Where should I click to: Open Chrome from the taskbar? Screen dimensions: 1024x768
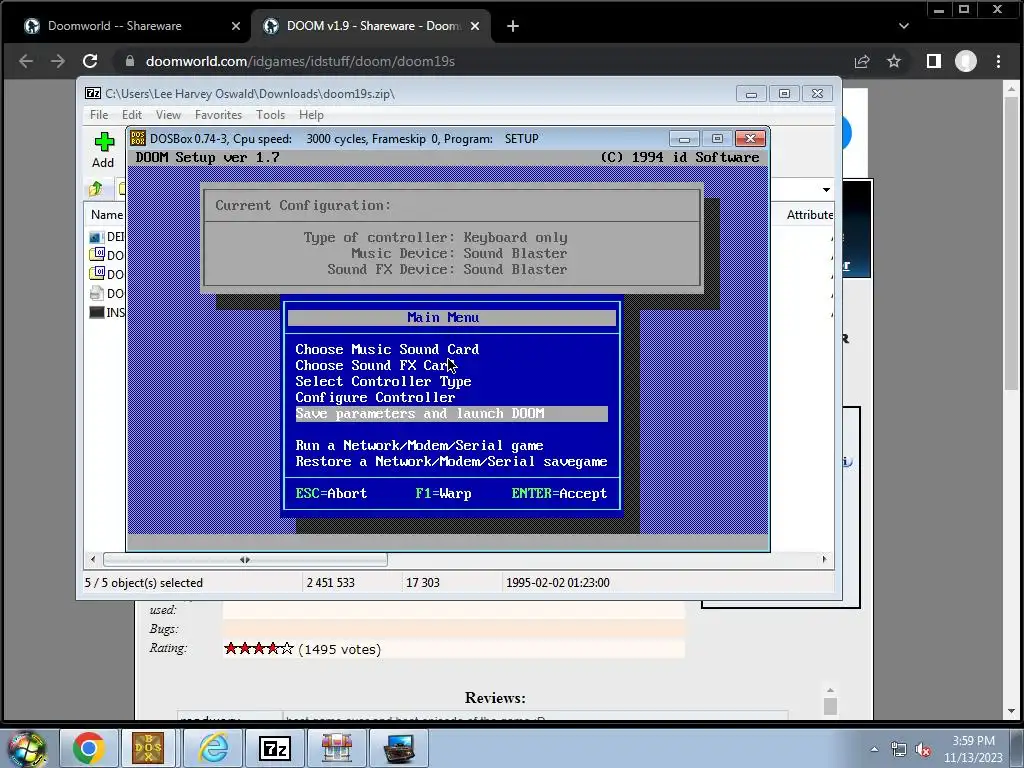click(x=89, y=748)
